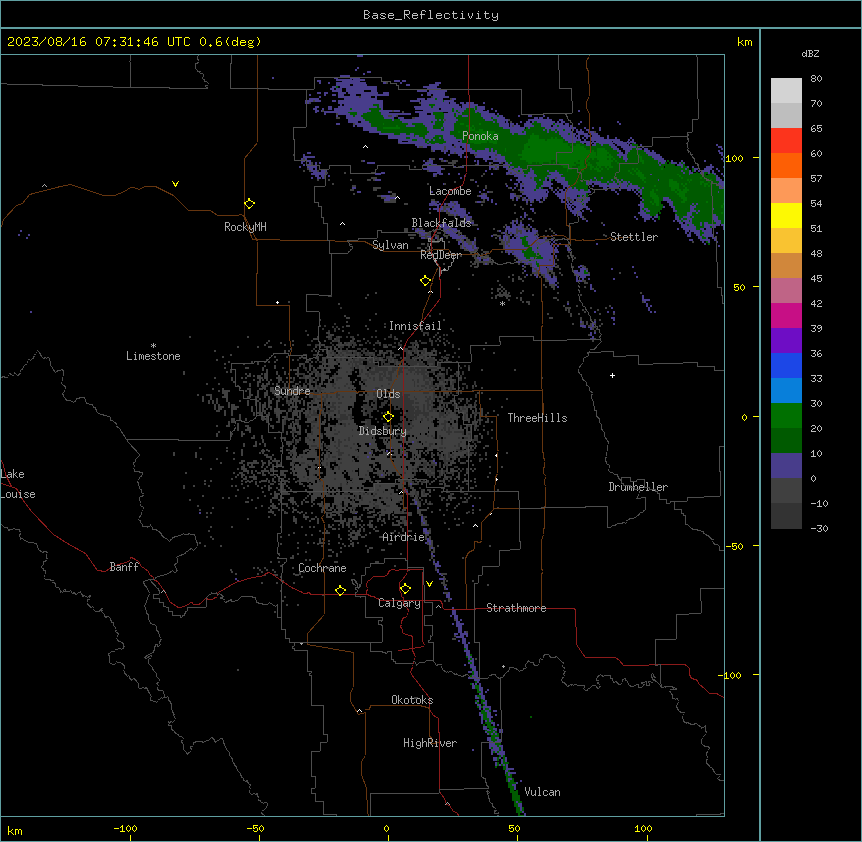Click the blue 36 dBZ legend swatch
862x842 pixels.
(x=786, y=365)
